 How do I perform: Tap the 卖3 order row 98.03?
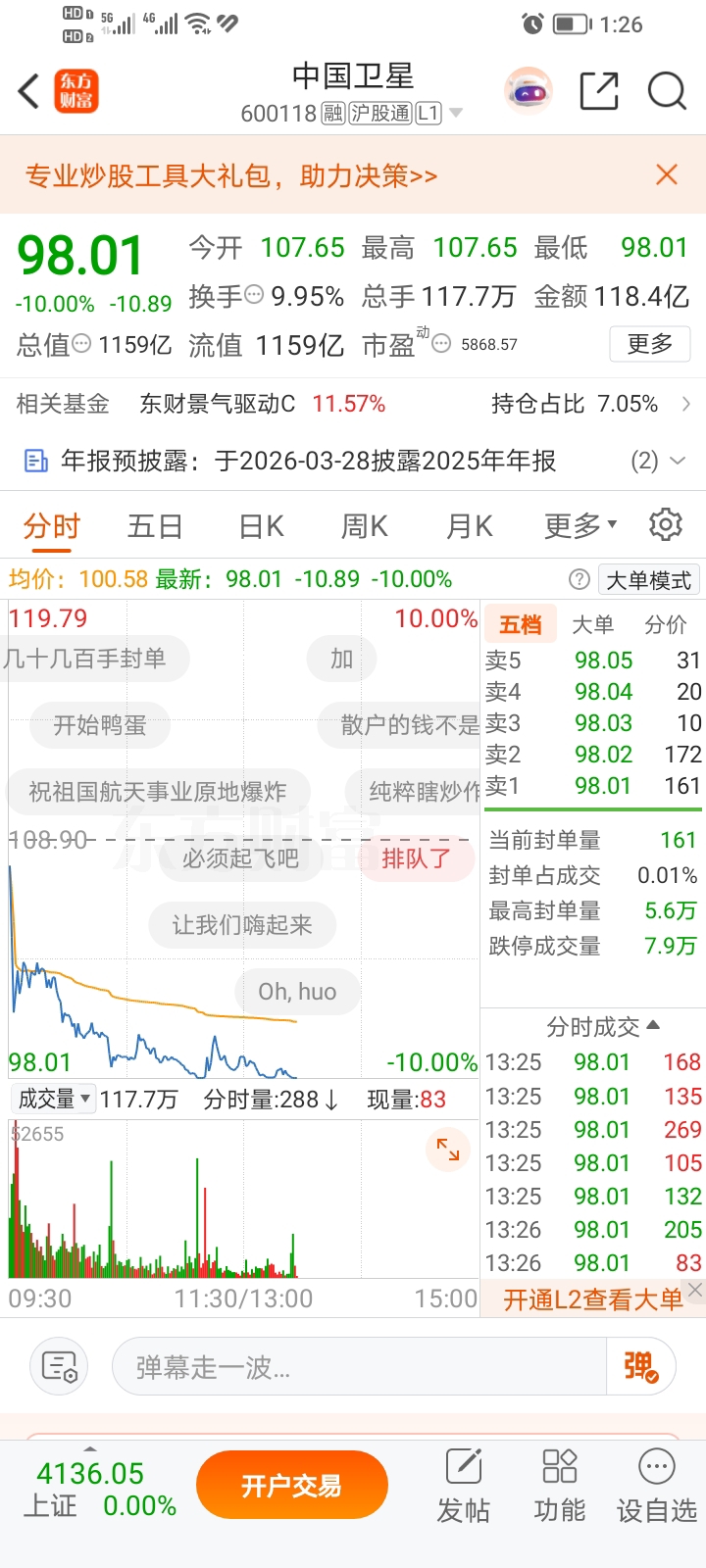tap(593, 723)
